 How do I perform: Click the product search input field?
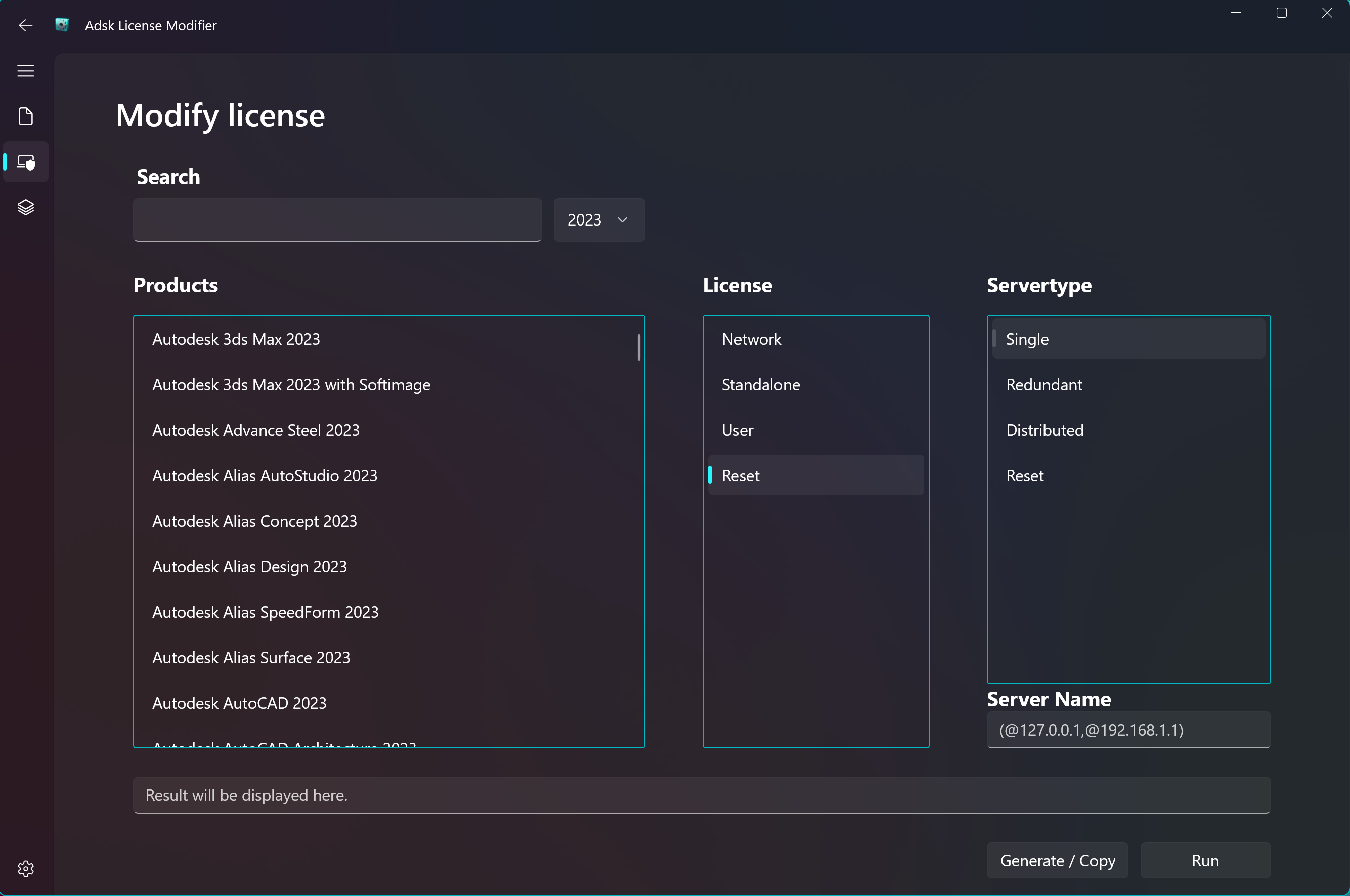point(337,220)
